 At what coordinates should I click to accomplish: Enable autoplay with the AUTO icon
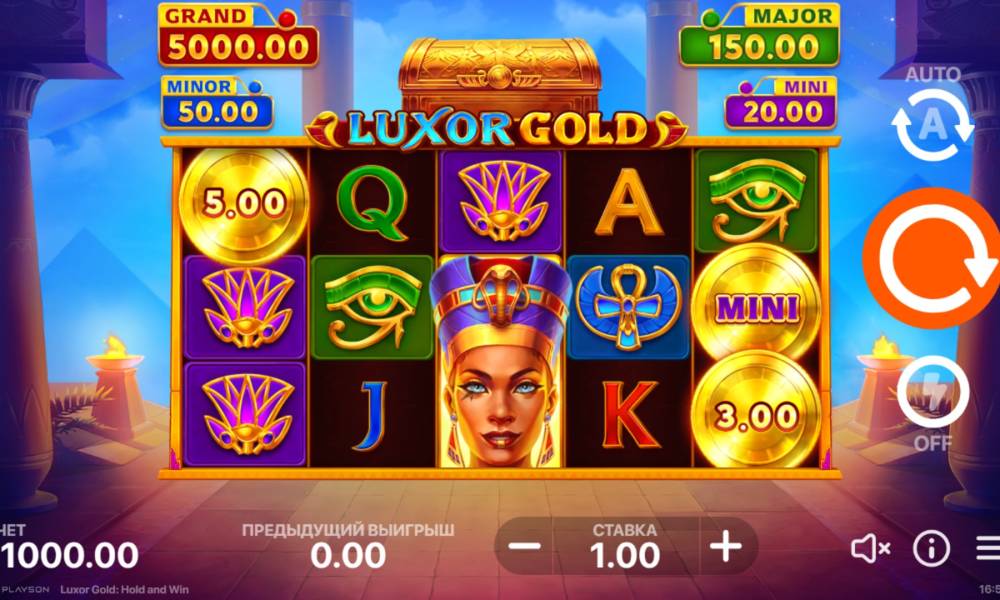tap(932, 124)
